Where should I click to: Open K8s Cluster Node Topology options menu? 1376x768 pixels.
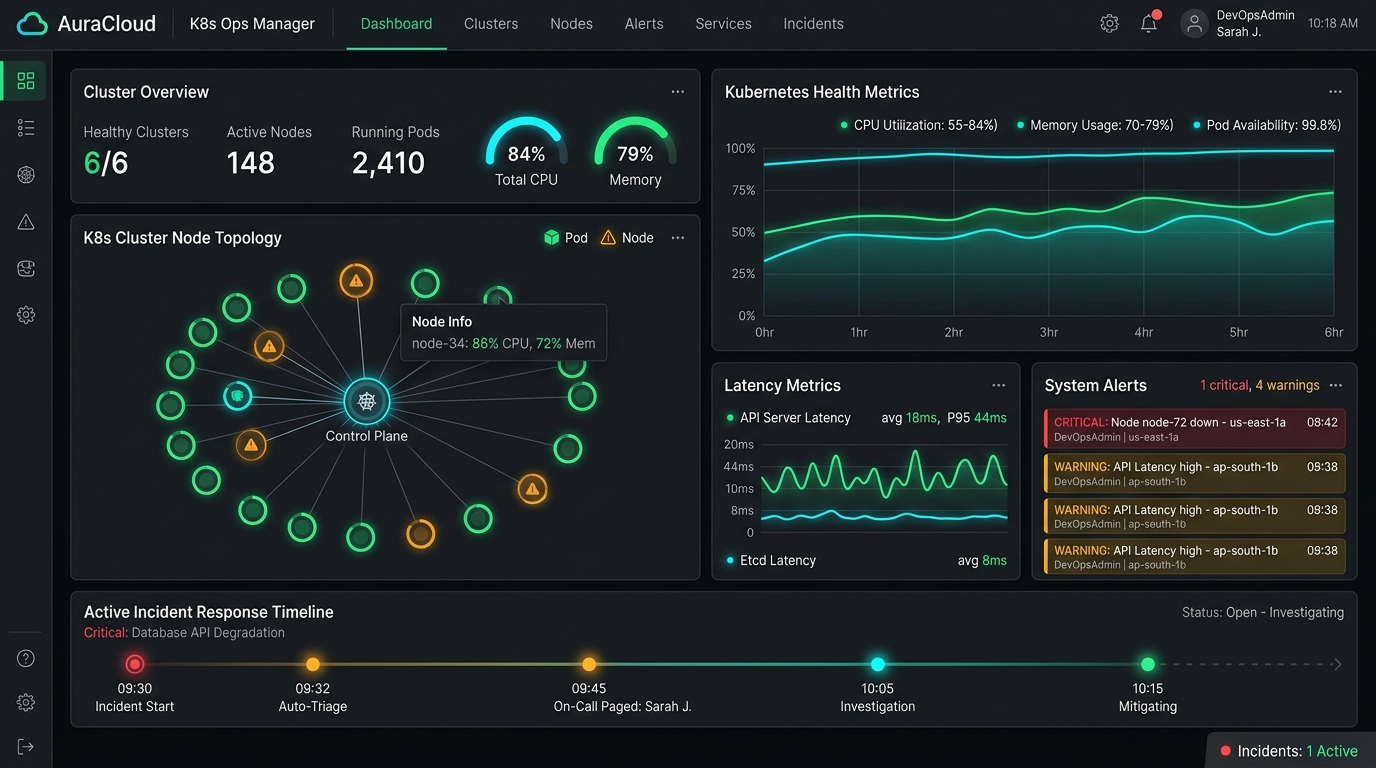(678, 238)
